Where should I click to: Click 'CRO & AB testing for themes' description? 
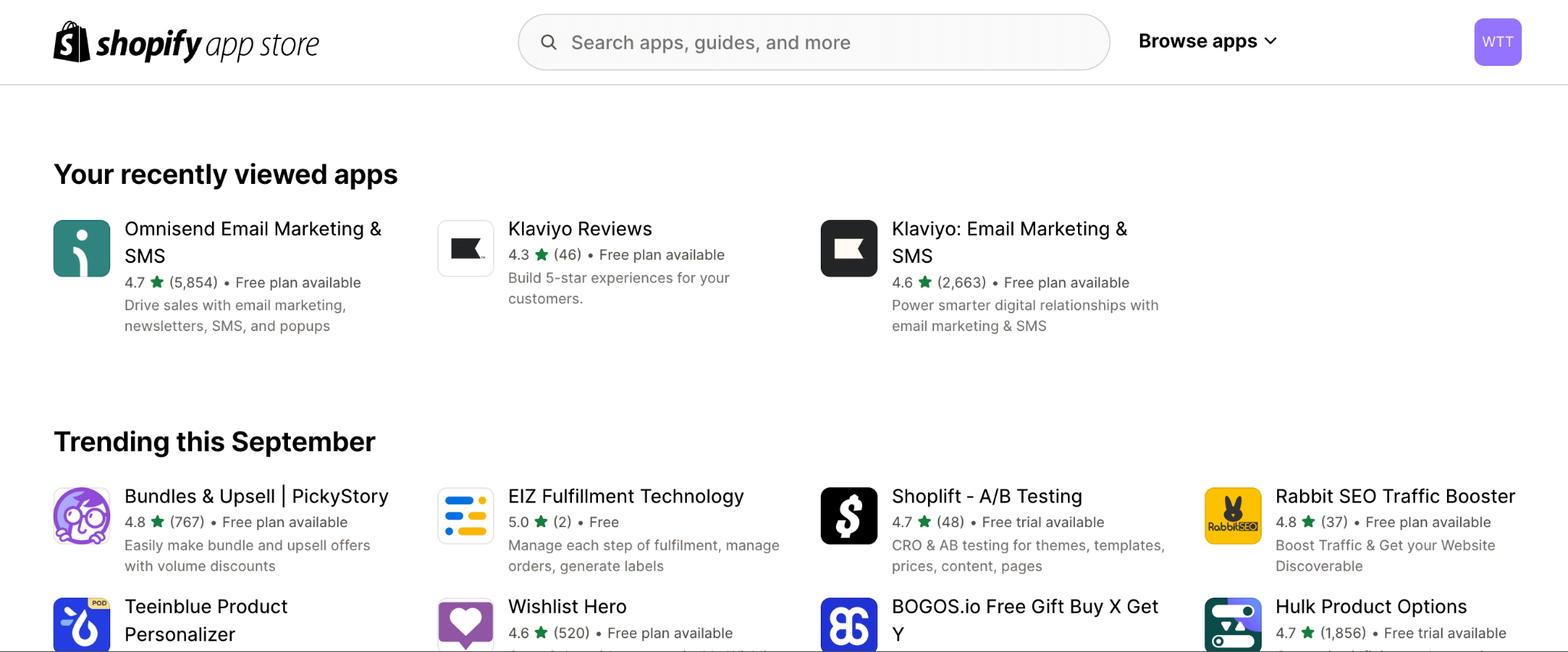(1028, 555)
